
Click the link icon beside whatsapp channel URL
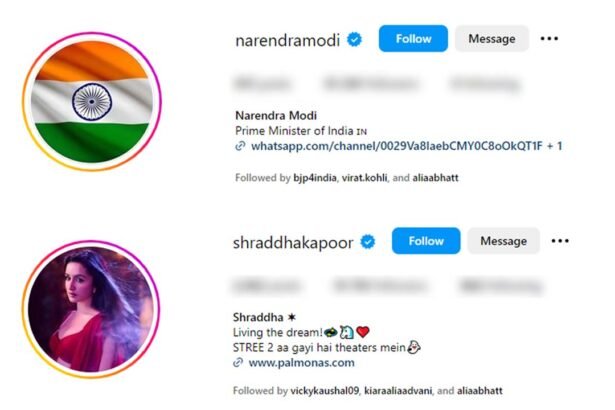240,146
